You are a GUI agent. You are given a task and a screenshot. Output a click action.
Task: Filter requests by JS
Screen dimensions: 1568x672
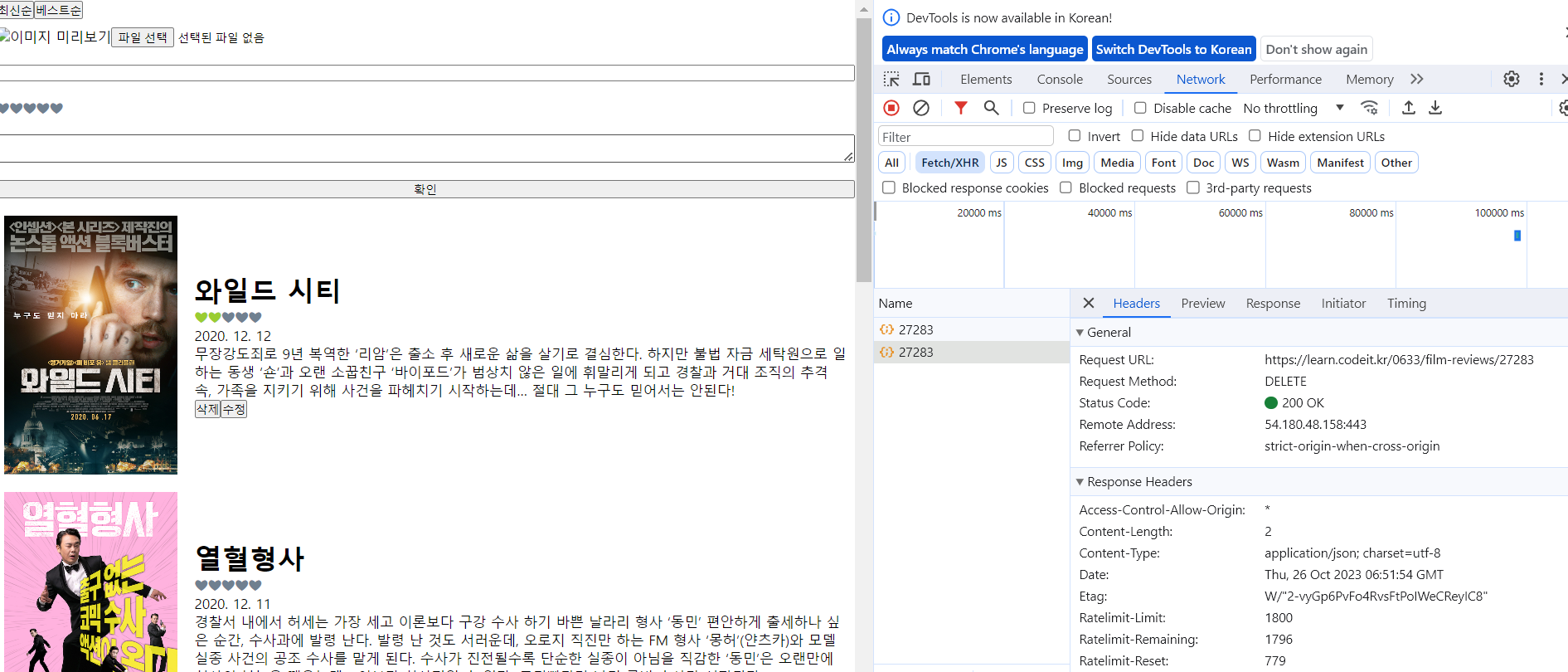point(1002,163)
